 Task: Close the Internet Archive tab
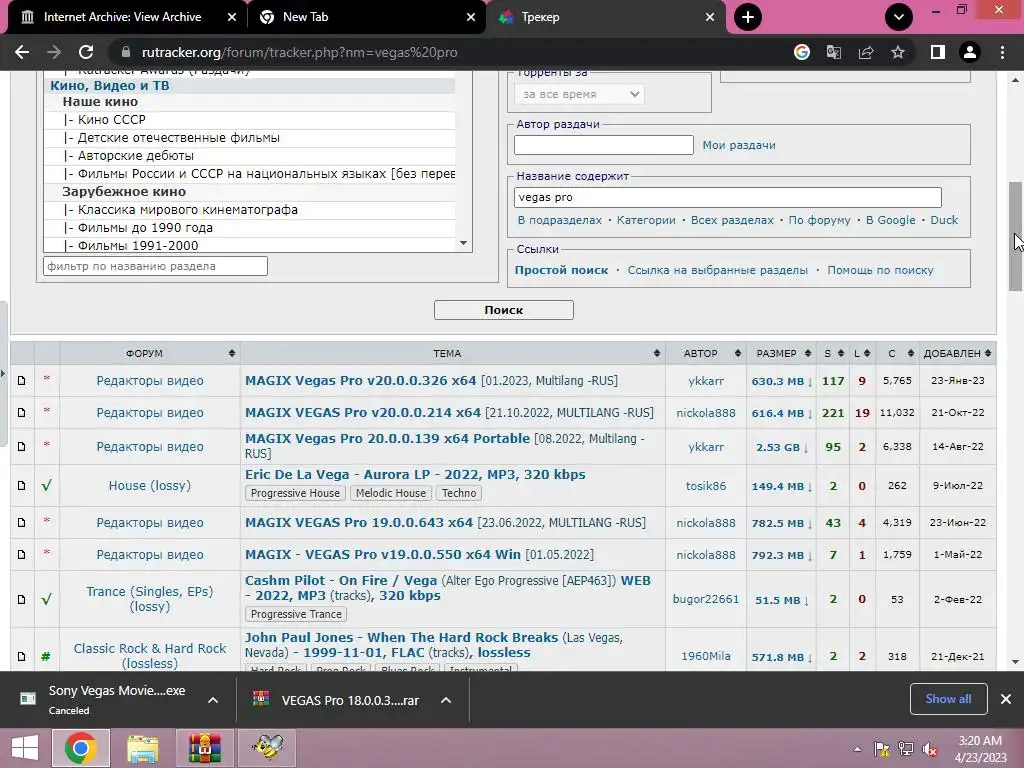coord(232,17)
